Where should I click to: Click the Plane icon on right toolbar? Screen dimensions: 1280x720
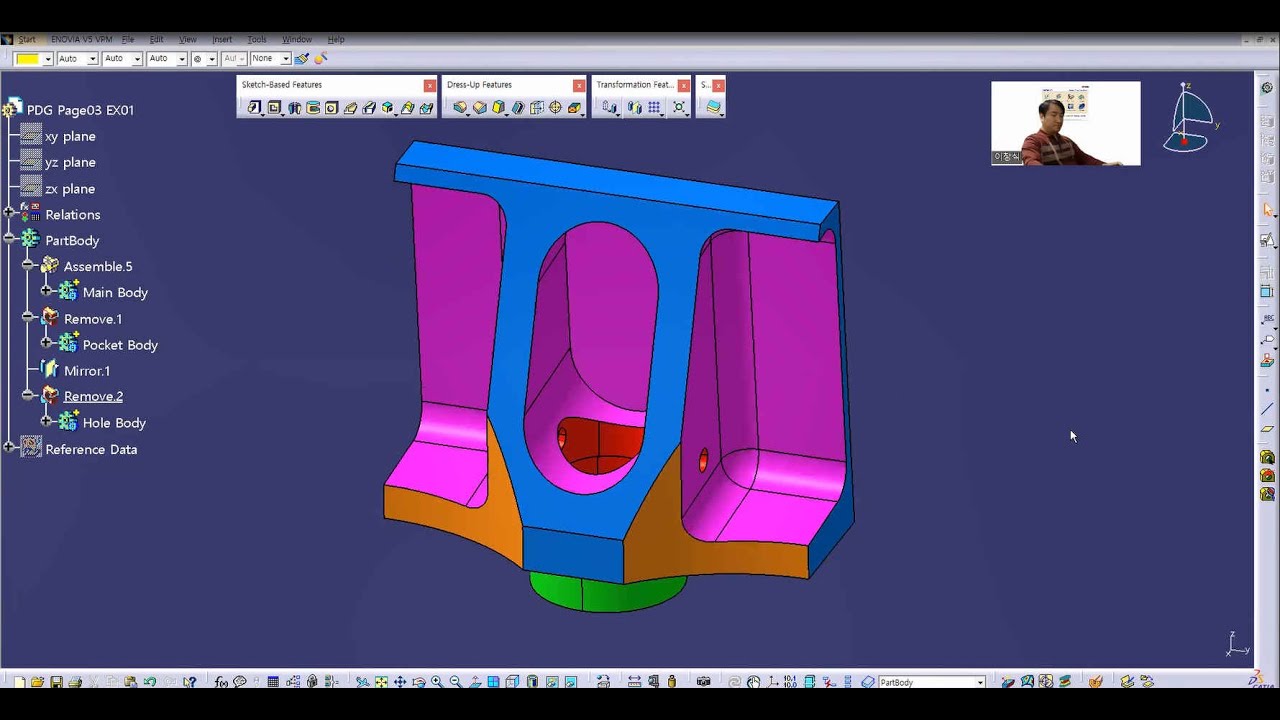(1267, 429)
